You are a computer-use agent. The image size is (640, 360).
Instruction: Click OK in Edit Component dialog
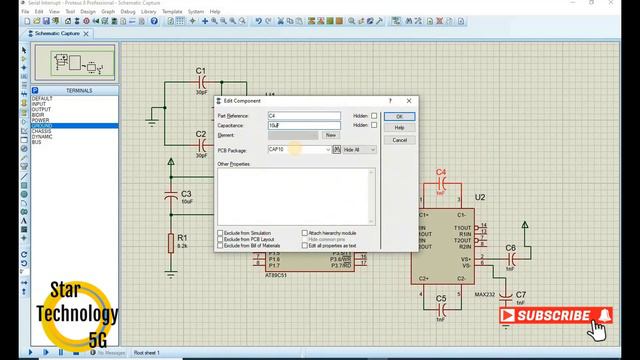pyautogui.click(x=399, y=117)
